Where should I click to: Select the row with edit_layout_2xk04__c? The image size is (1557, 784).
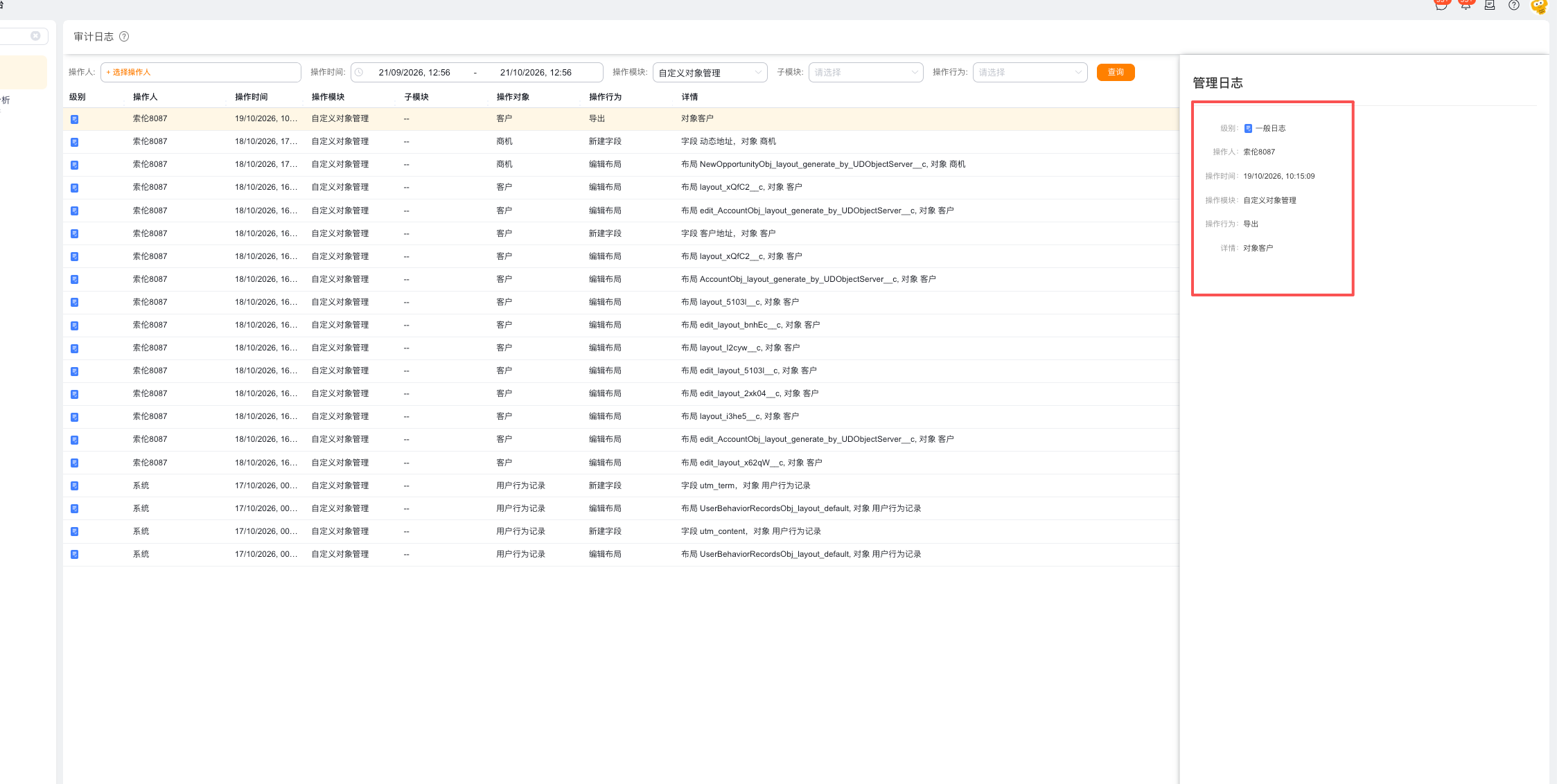pos(621,393)
